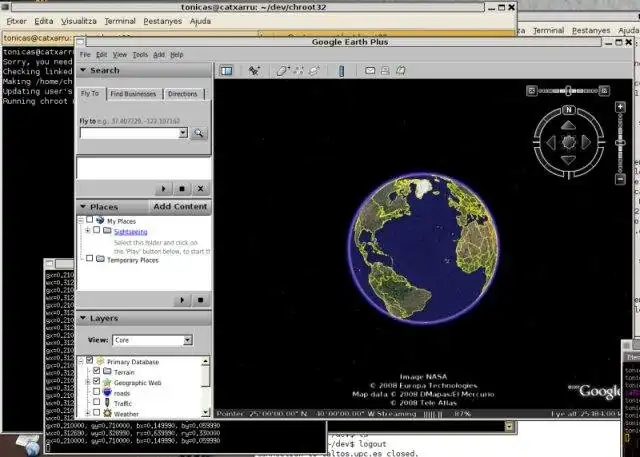Screen dimensions: 640x457
Task: Open the Sightseeing link
Action: click(131, 232)
